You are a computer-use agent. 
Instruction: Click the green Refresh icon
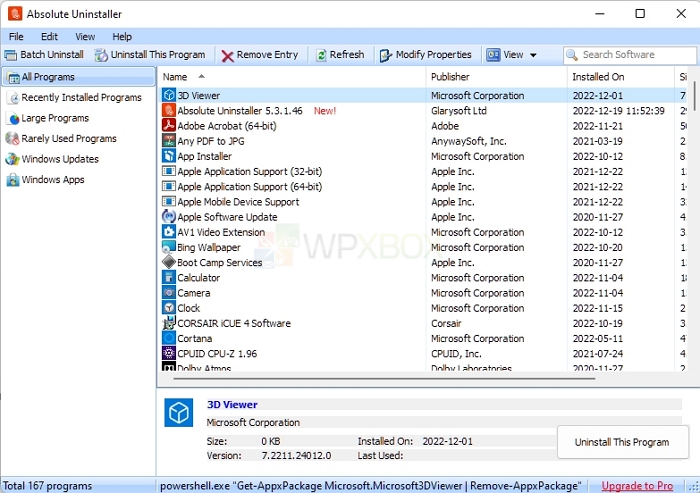(321, 55)
